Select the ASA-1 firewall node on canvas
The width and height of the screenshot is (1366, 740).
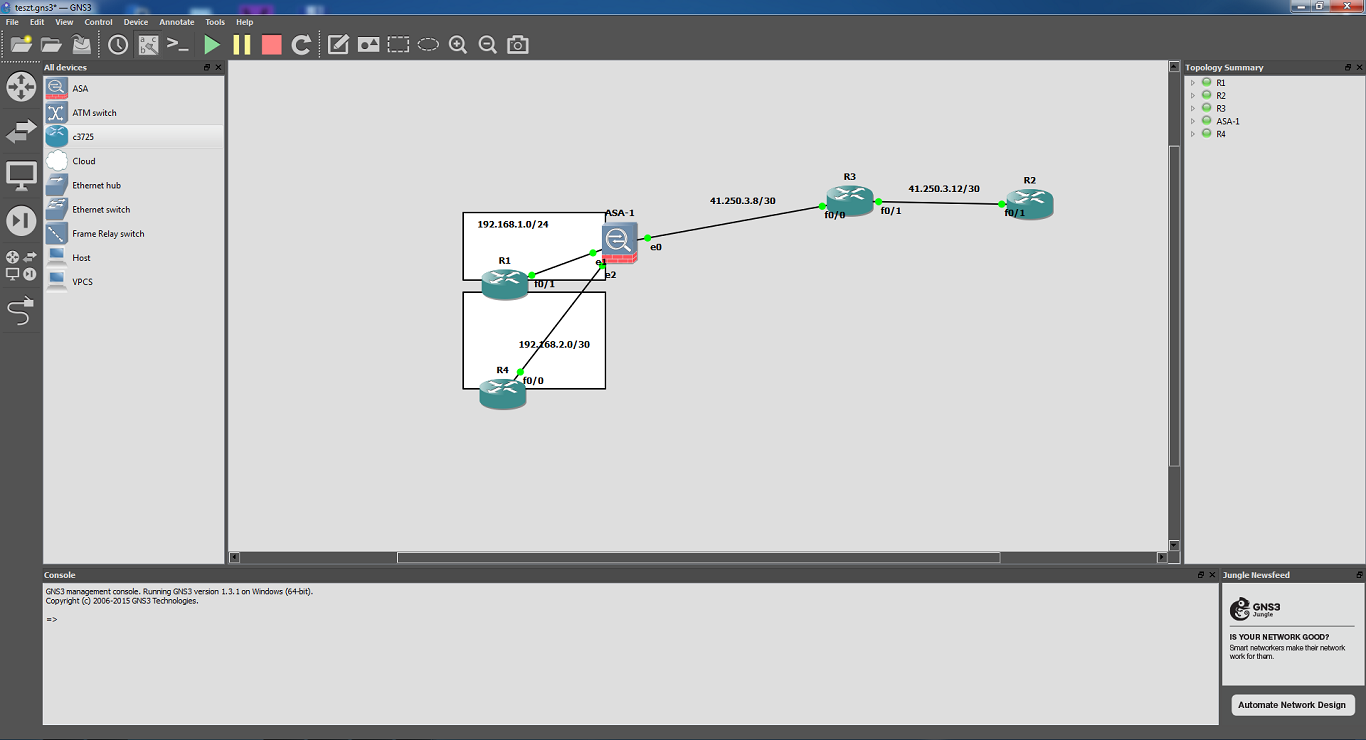tap(619, 243)
